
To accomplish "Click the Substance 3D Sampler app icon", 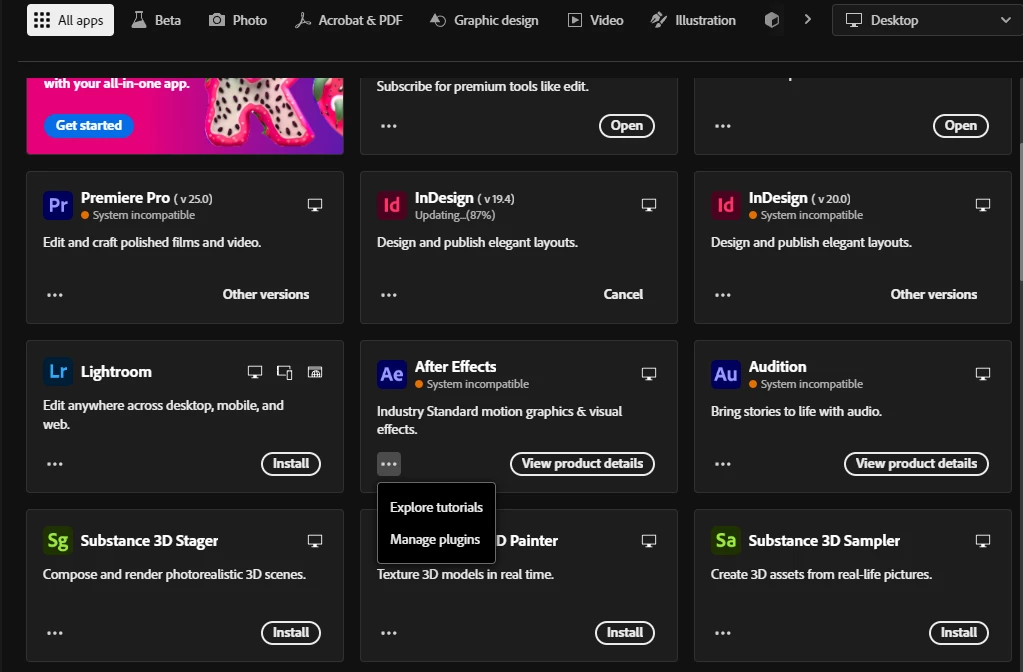I will point(725,541).
